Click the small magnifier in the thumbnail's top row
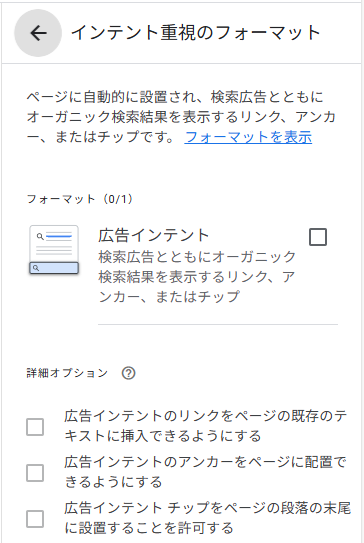 pos(40,237)
